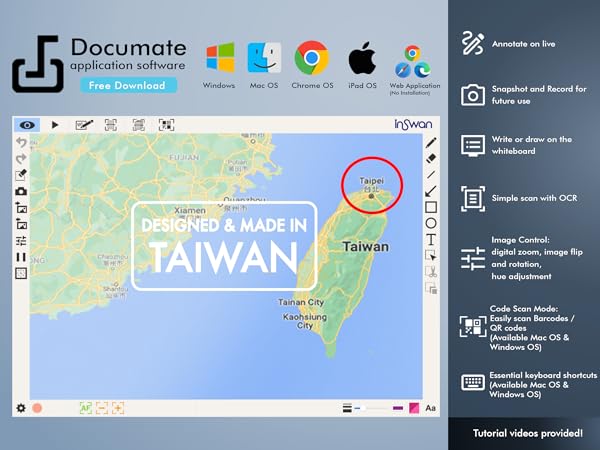Click the "Simple scan with OCR" label
This screenshot has height=450, width=600.
[x=534, y=198]
